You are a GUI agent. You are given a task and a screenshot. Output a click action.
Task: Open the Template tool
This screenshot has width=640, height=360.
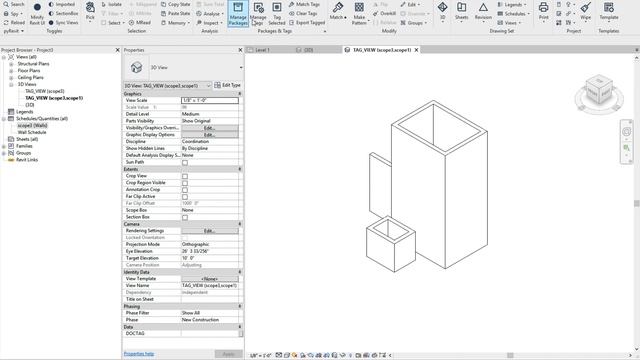tap(609, 11)
